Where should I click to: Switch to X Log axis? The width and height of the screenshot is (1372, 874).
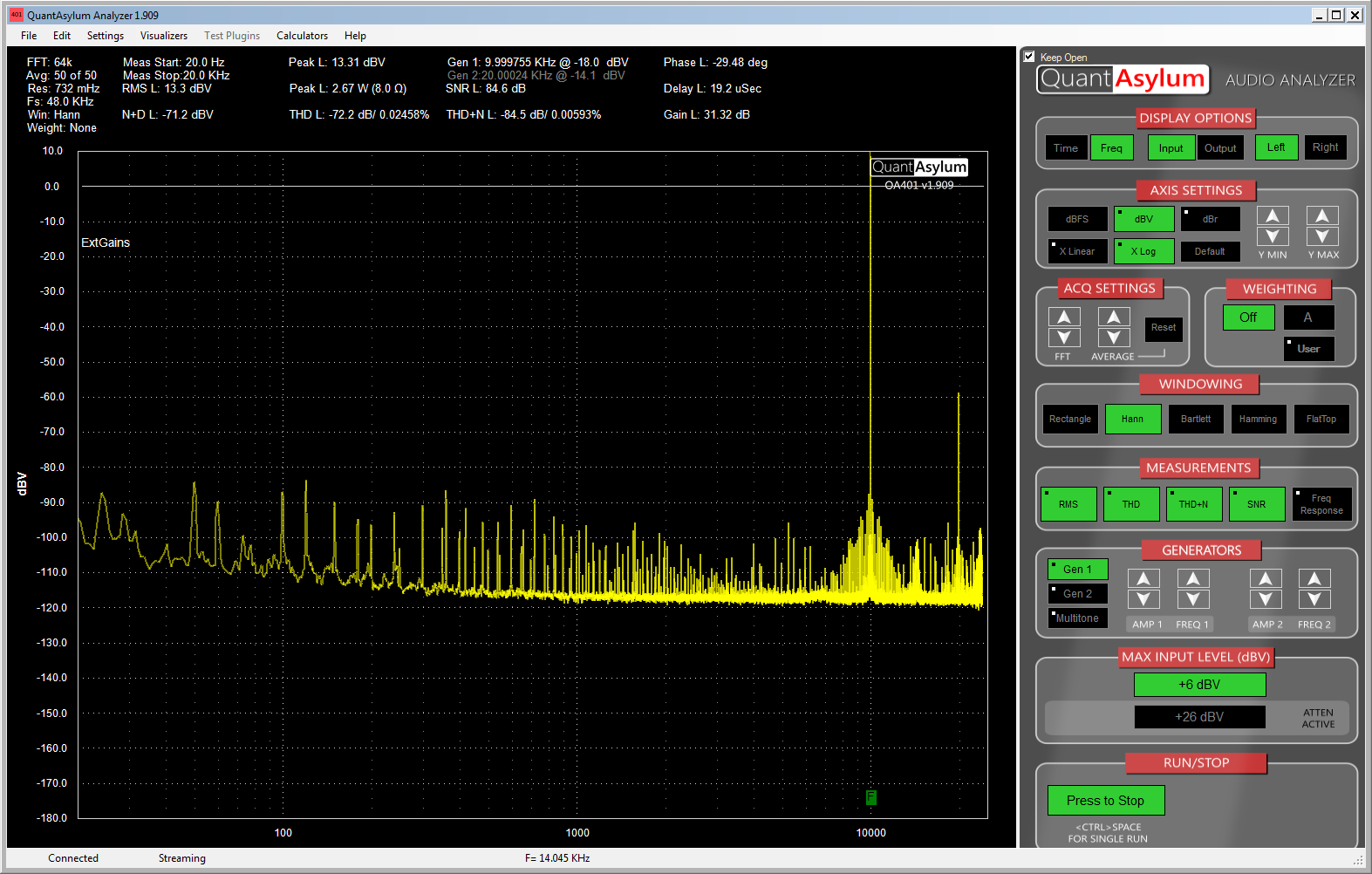click(x=1144, y=251)
